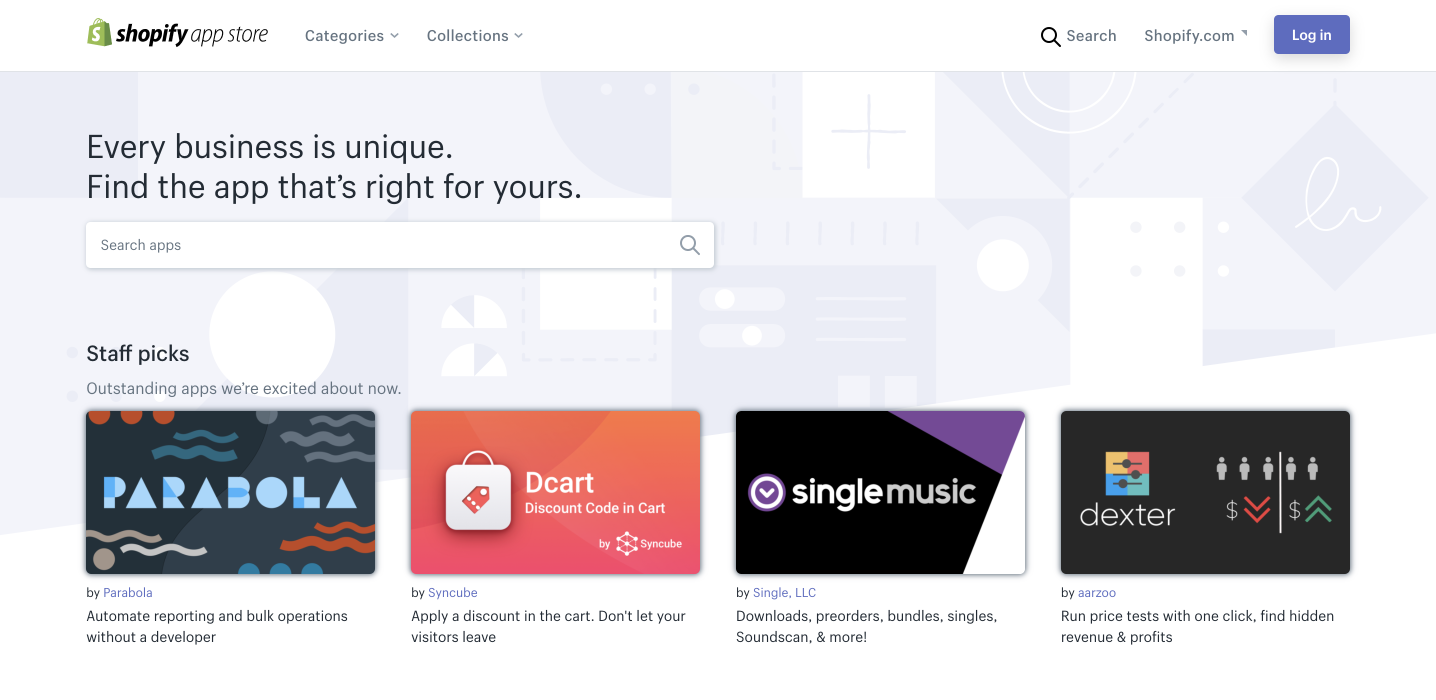This screenshot has width=1436, height=700.
Task: Open the Parabola developer link
Action: tap(128, 593)
